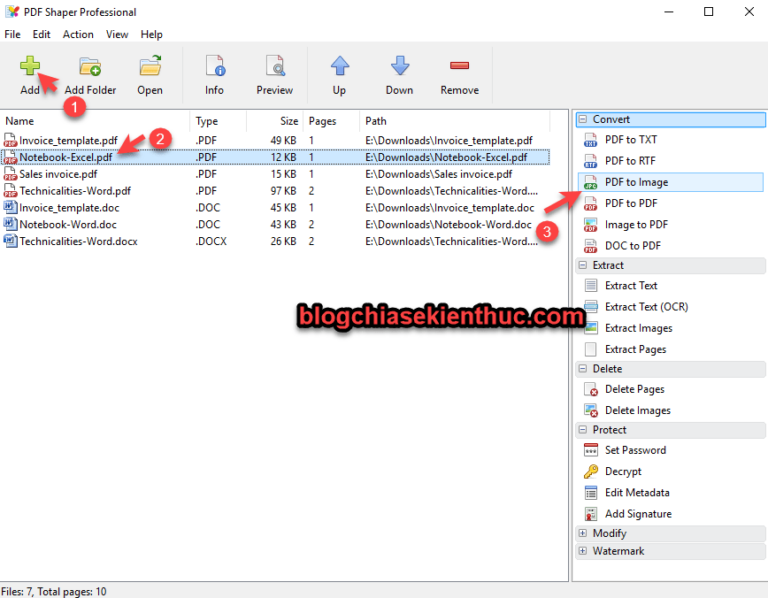
Task: Click the Delete Images icon
Action: (x=591, y=410)
